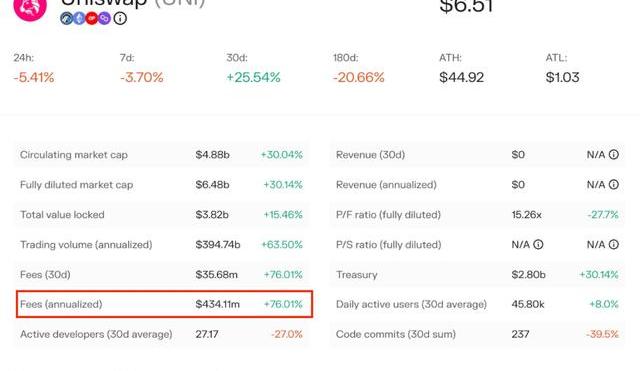
Task: Click the pink Uniswap unicorn logo
Action: (x=30, y=8)
